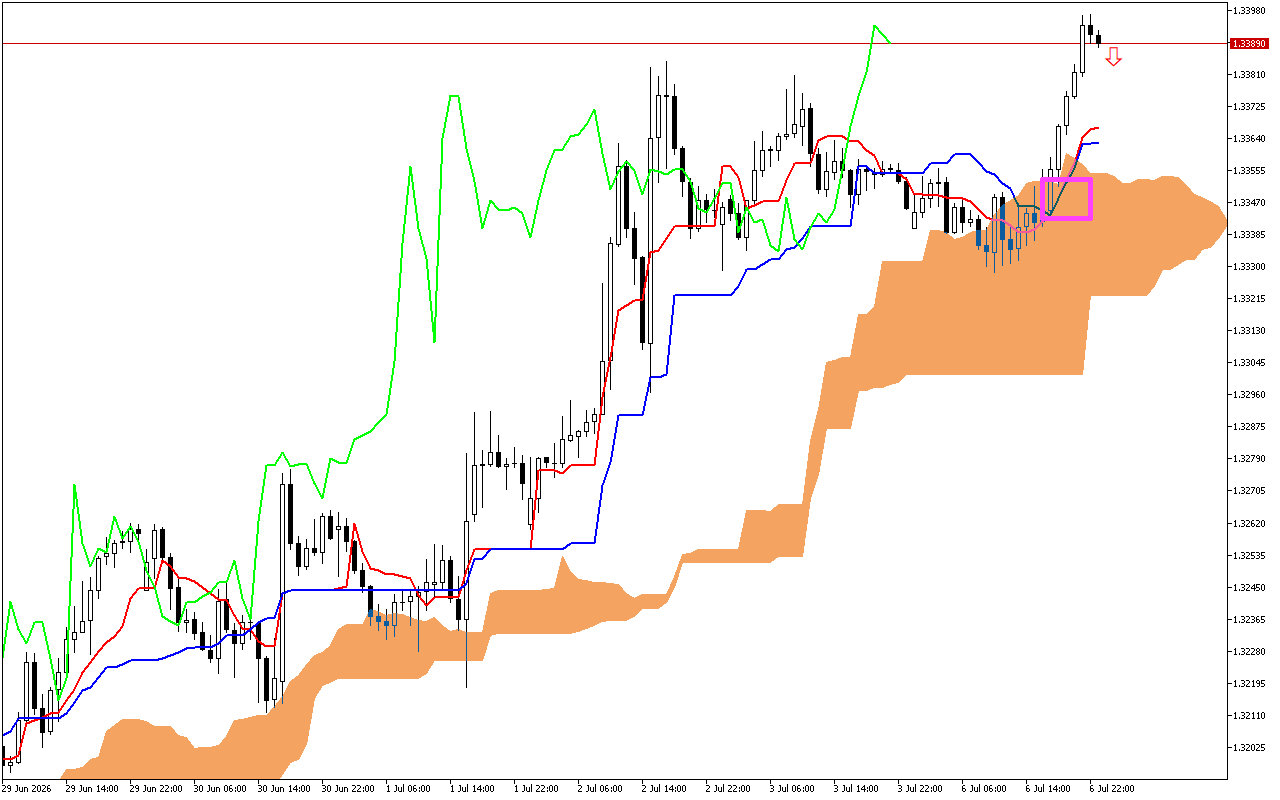Click the 1.33640 price label
1280x800 pixels.
pos(1250,139)
